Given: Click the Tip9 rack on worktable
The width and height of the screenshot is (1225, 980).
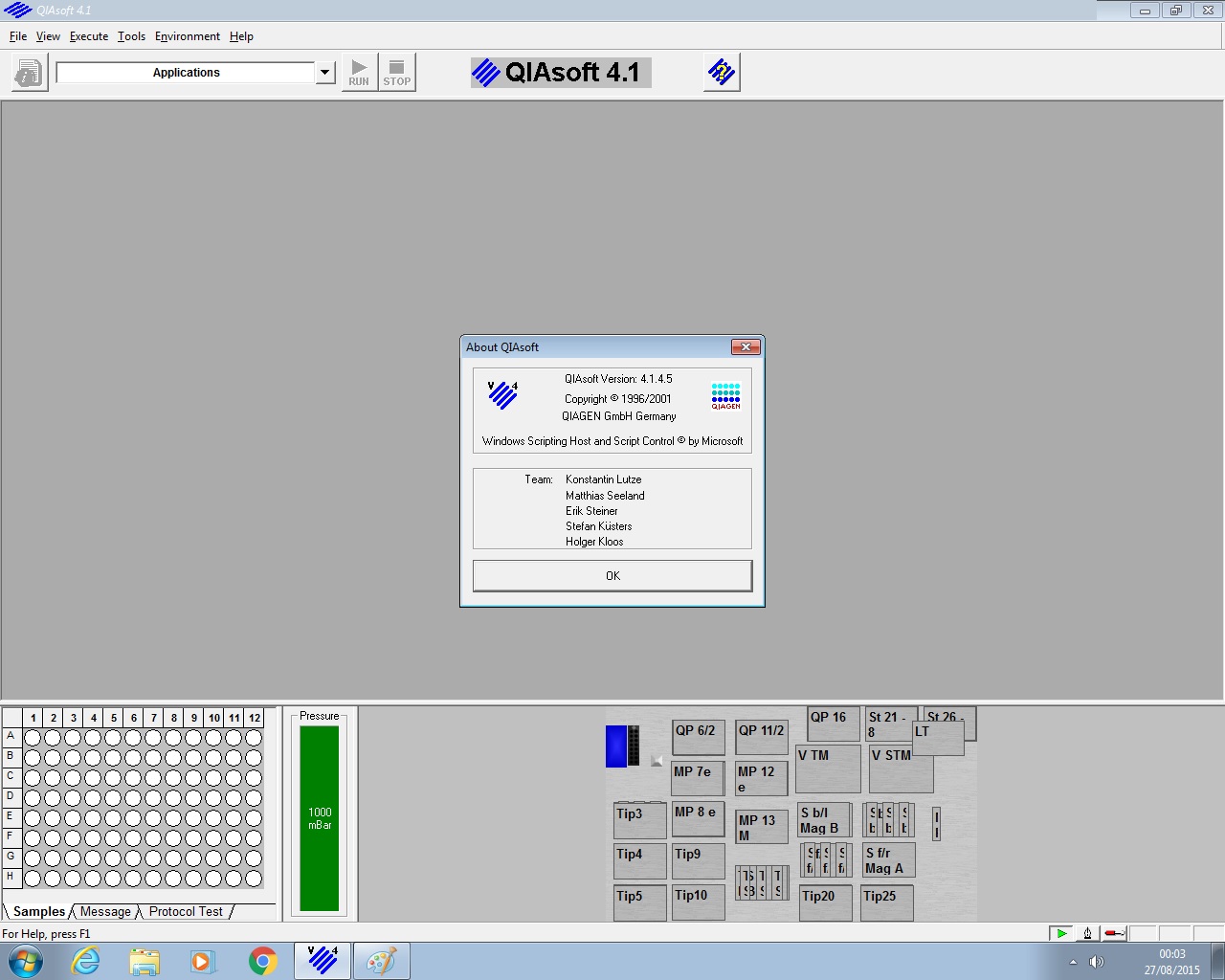Looking at the screenshot, I should pos(699,861).
